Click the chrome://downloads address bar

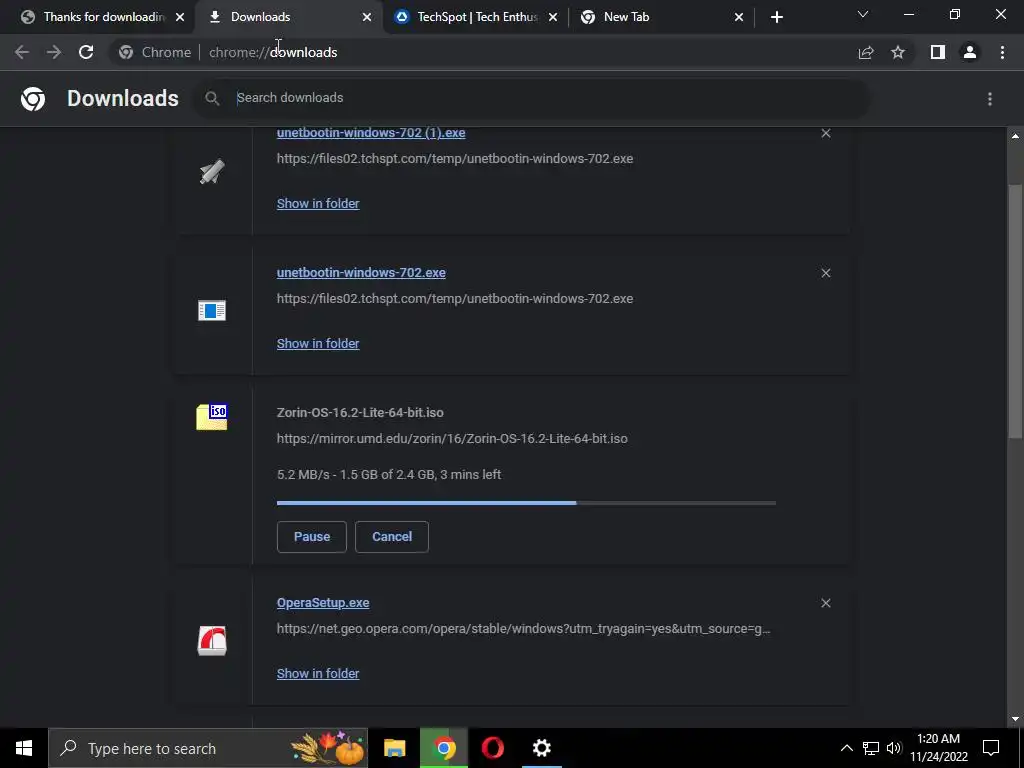click(483, 52)
